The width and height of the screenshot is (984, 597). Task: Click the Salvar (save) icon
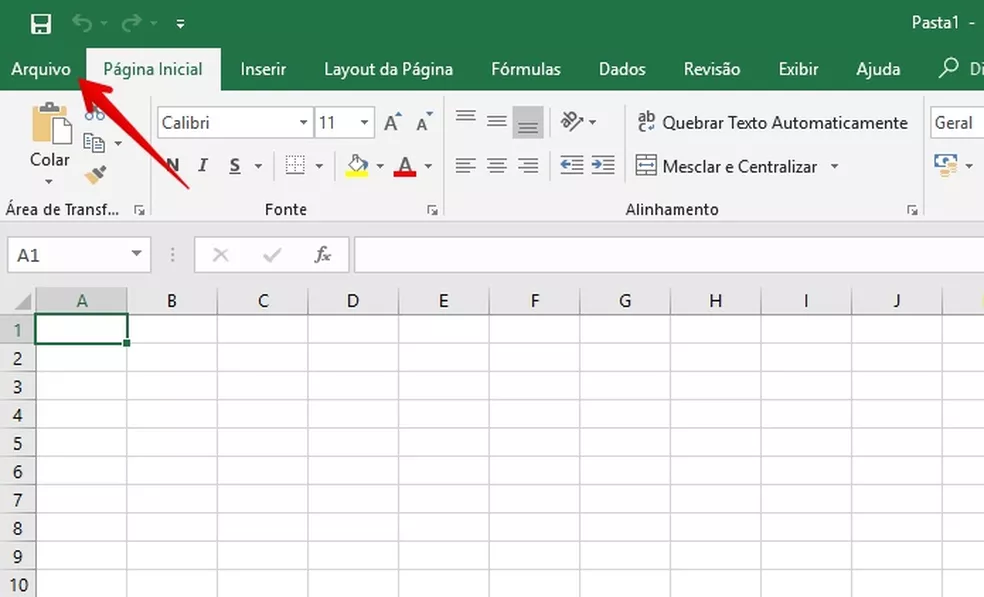click(40, 21)
